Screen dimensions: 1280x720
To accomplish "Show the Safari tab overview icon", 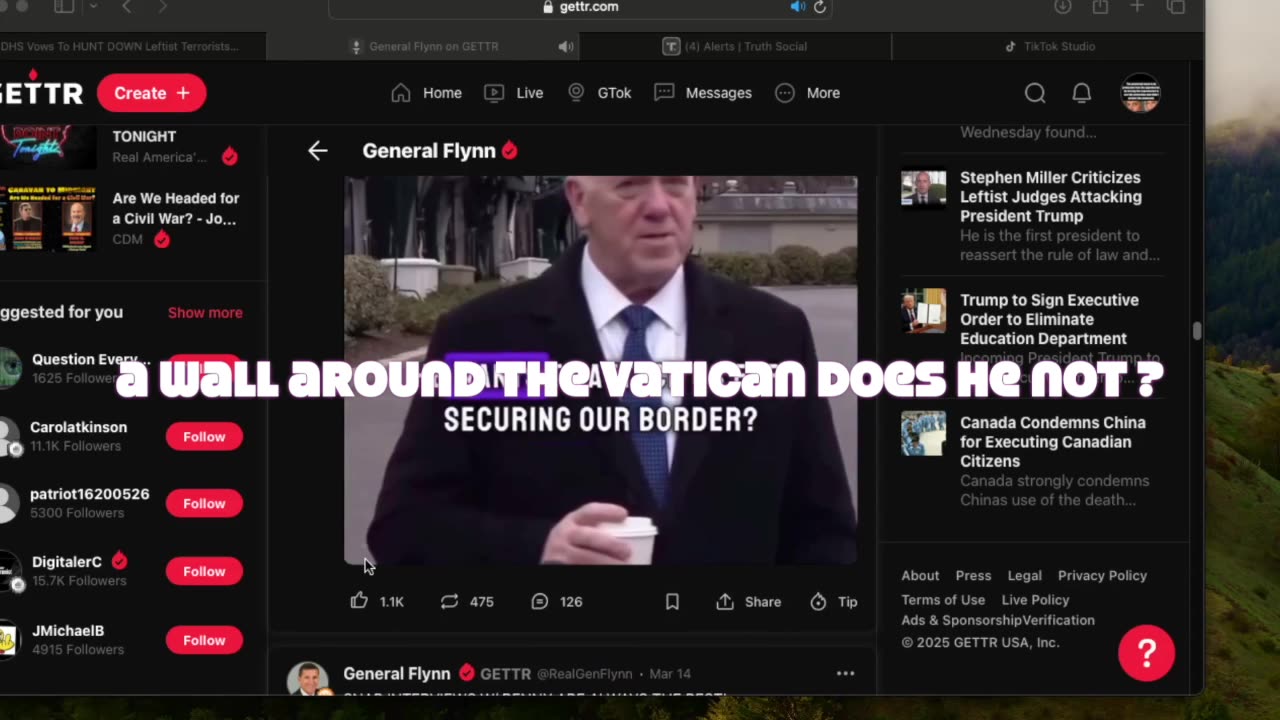I will tap(1176, 7).
